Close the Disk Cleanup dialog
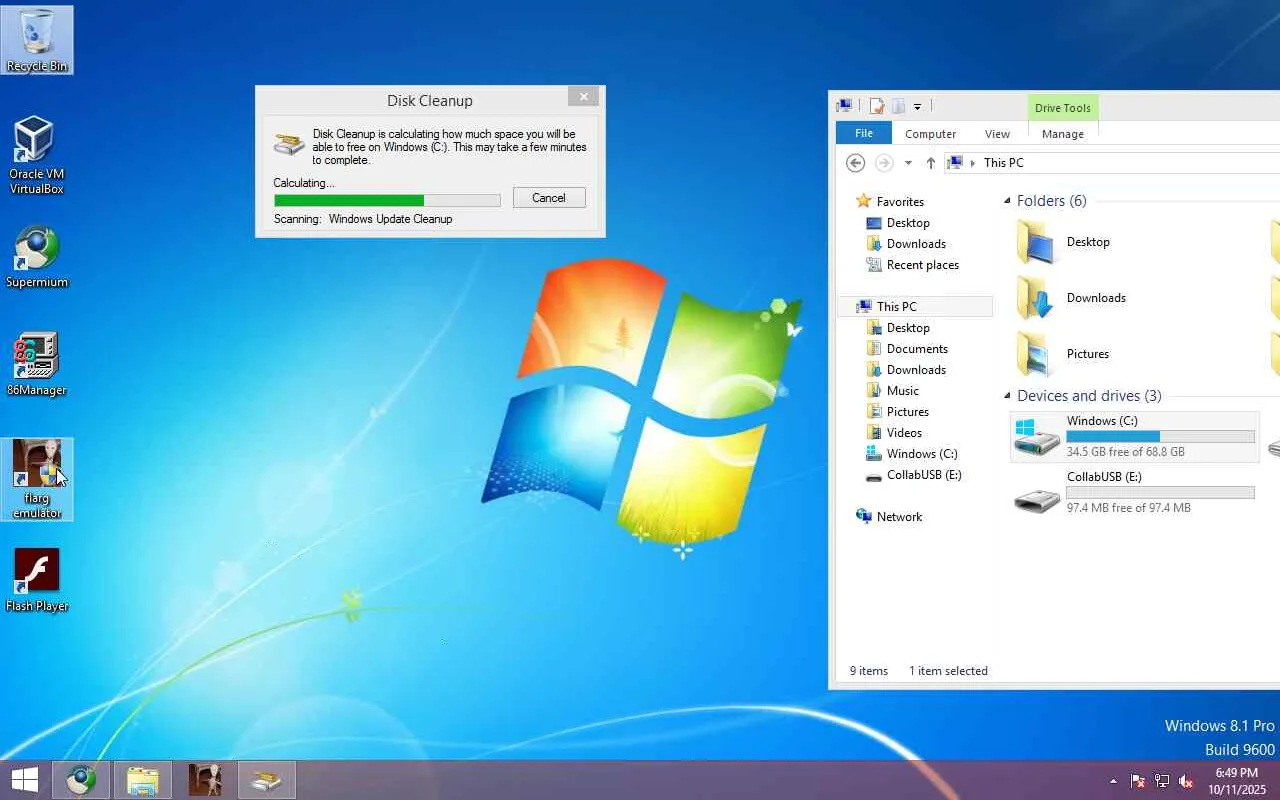1280x800 pixels. (x=584, y=96)
